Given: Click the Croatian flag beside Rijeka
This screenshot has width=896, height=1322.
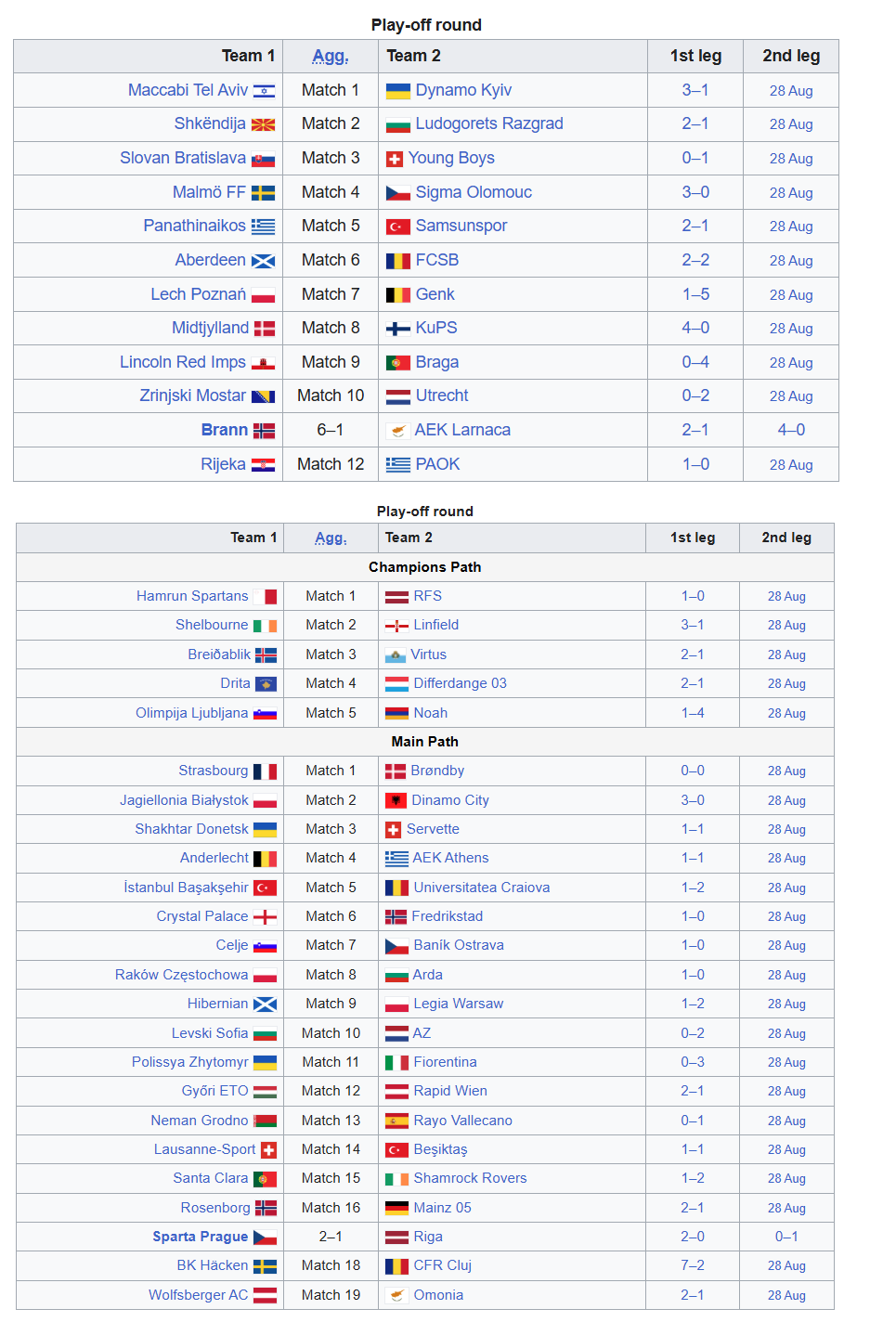Looking at the screenshot, I should (264, 465).
